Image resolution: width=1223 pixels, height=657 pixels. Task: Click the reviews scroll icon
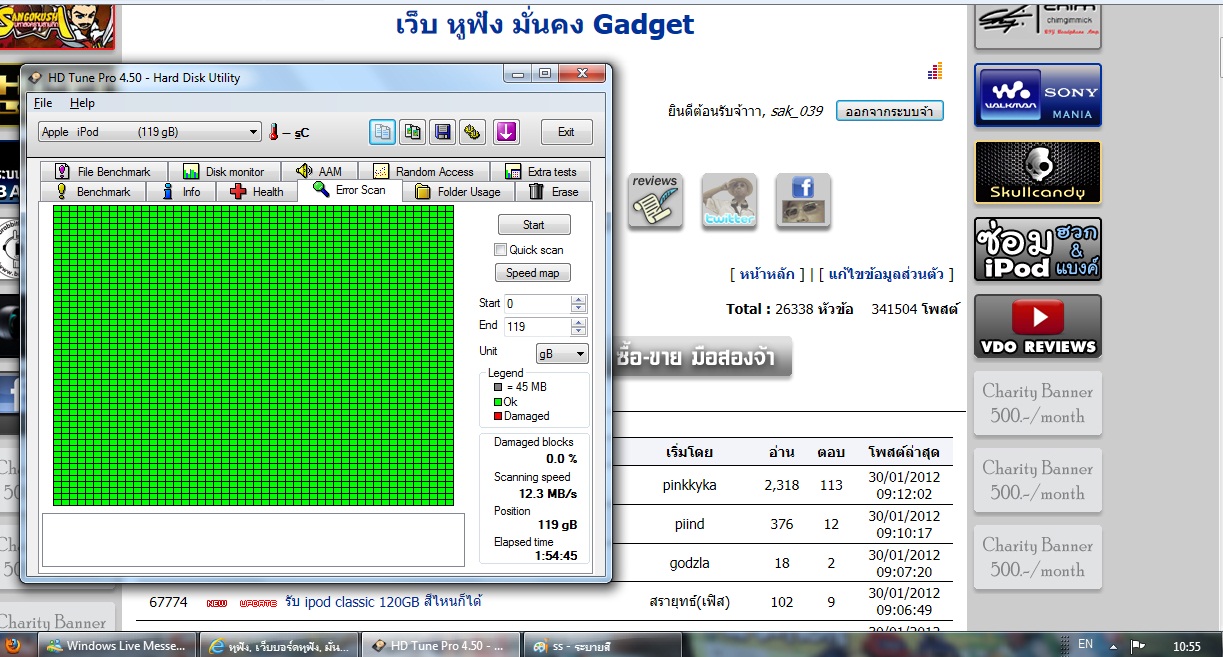655,200
